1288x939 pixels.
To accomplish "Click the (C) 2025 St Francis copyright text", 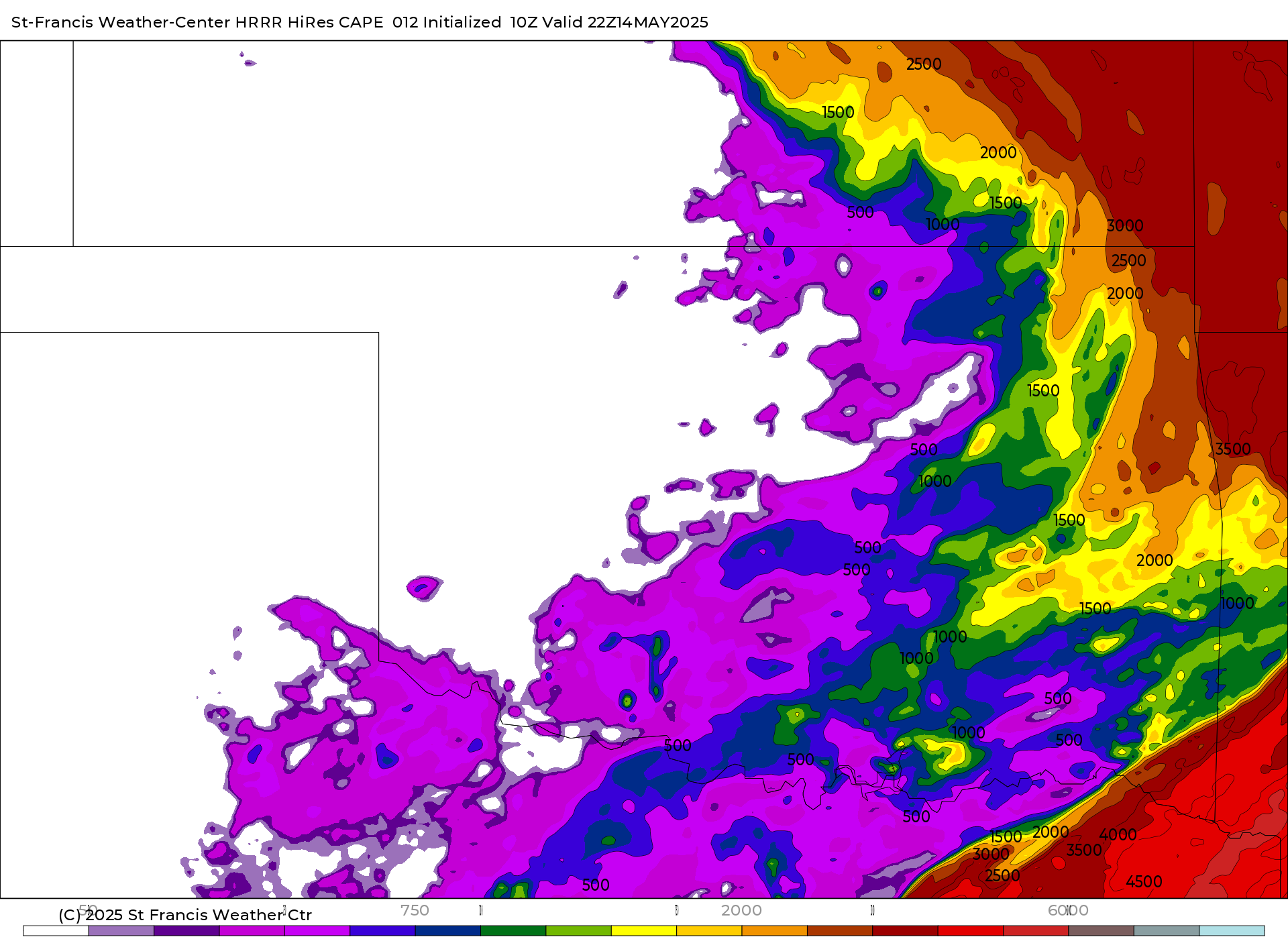I will coord(185,915).
